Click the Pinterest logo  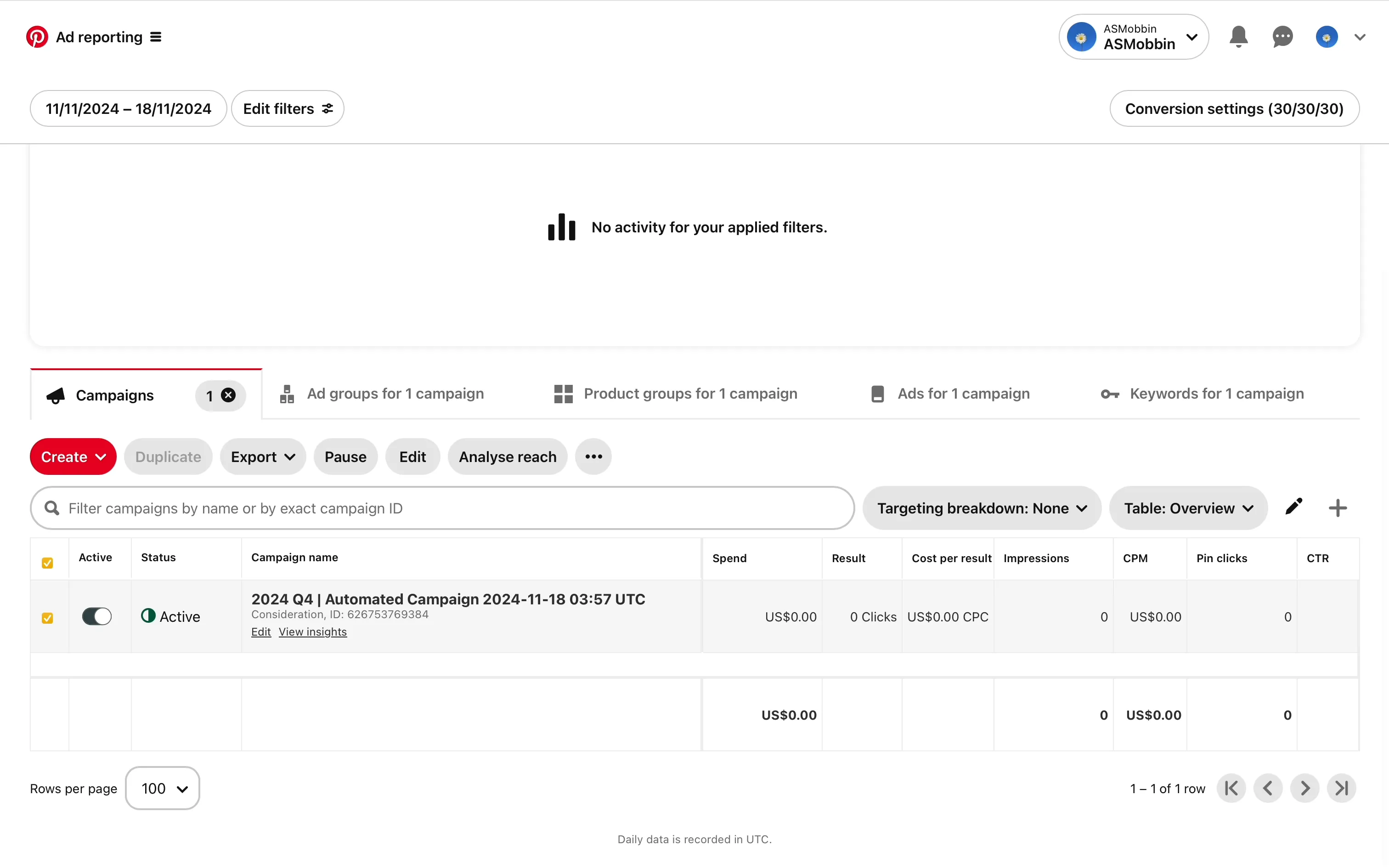(x=37, y=37)
